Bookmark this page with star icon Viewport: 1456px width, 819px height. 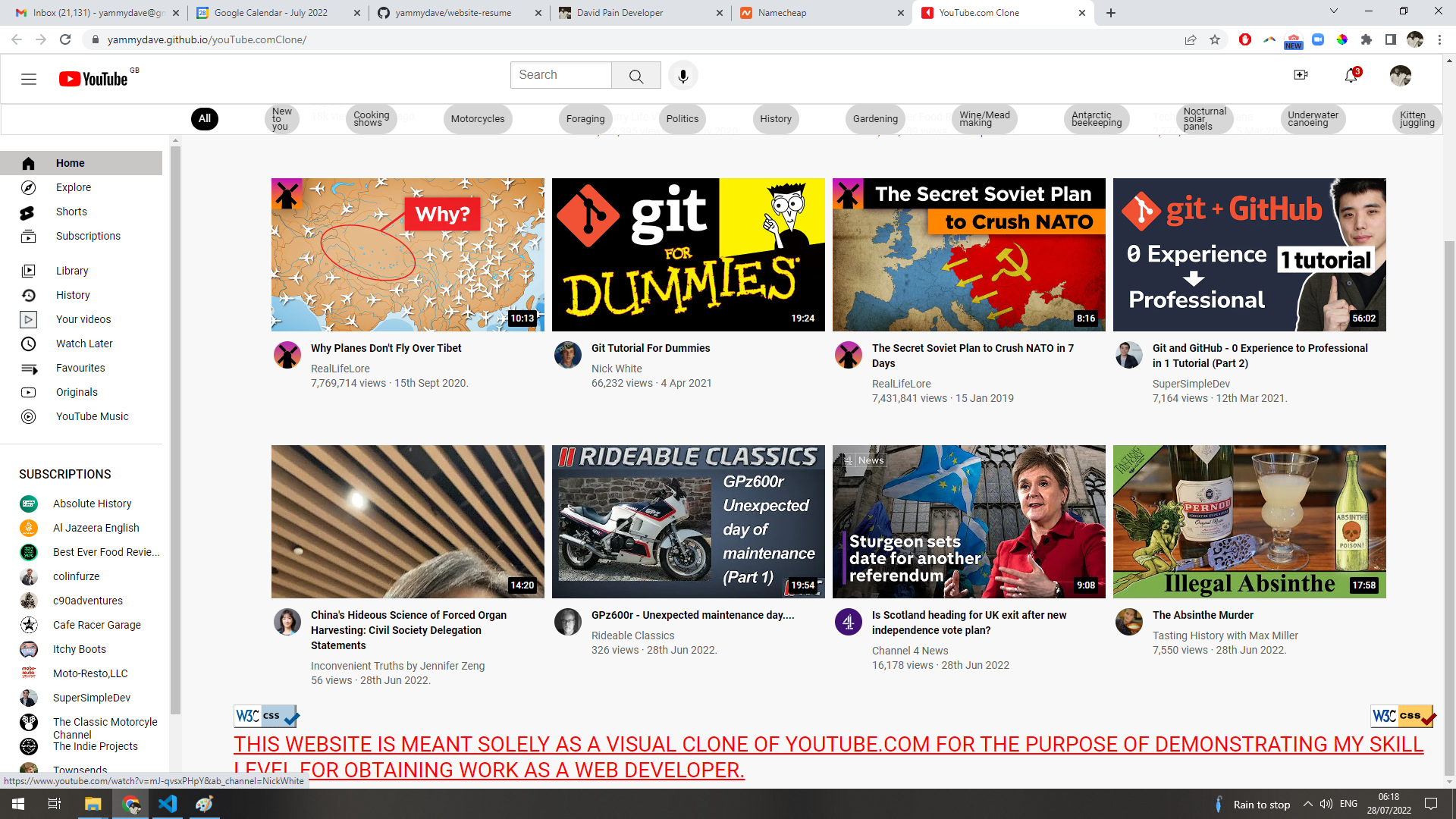1215,39
